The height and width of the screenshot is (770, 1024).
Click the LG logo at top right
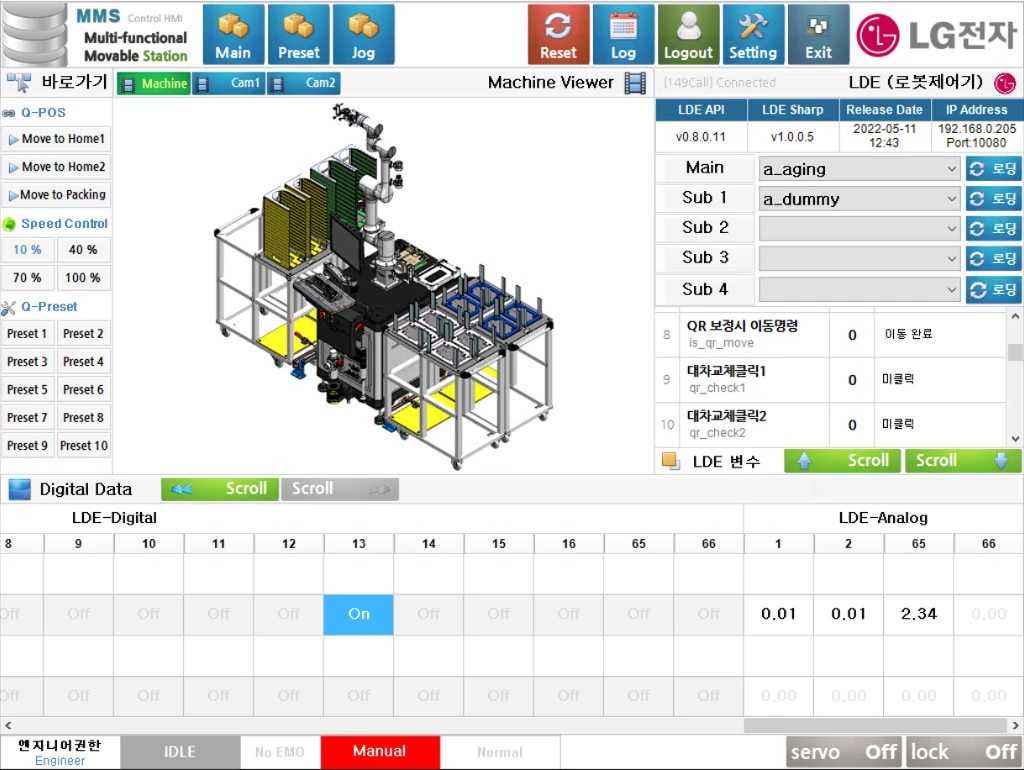coord(936,35)
